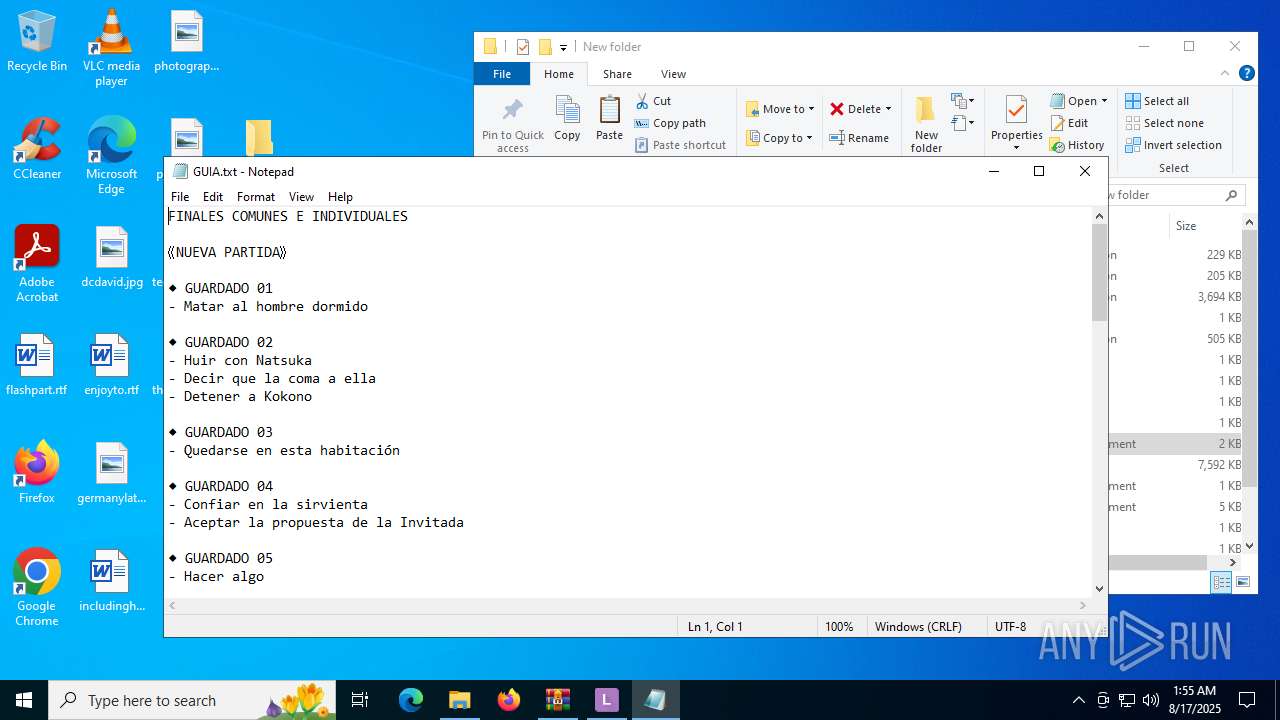The width and height of the screenshot is (1280, 720).
Task: Click the Copy icon in Explorer ribbon
Action: pos(567,119)
